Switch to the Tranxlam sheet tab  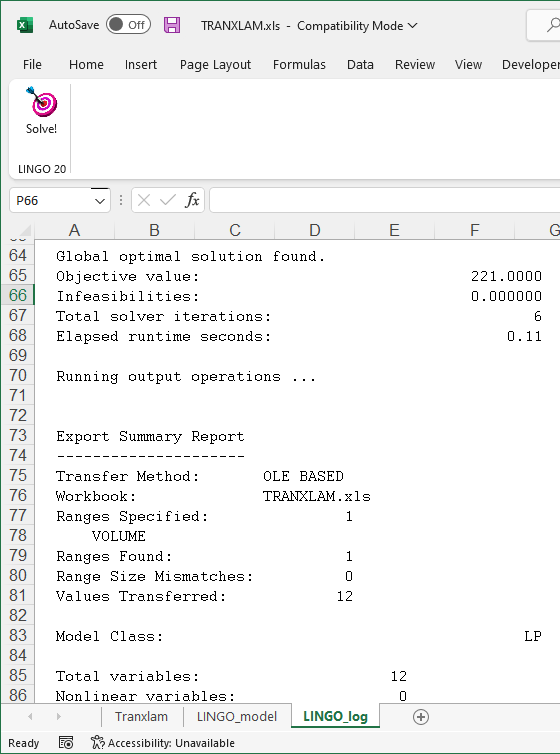[141, 716]
